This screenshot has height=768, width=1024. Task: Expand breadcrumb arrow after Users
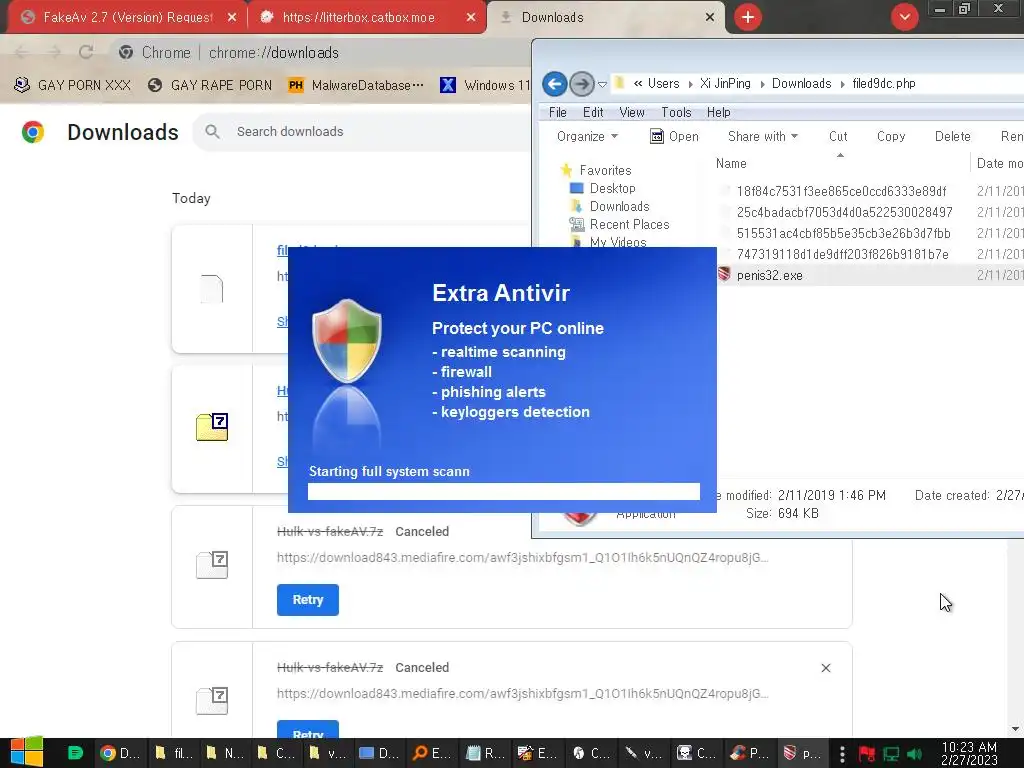(690, 84)
